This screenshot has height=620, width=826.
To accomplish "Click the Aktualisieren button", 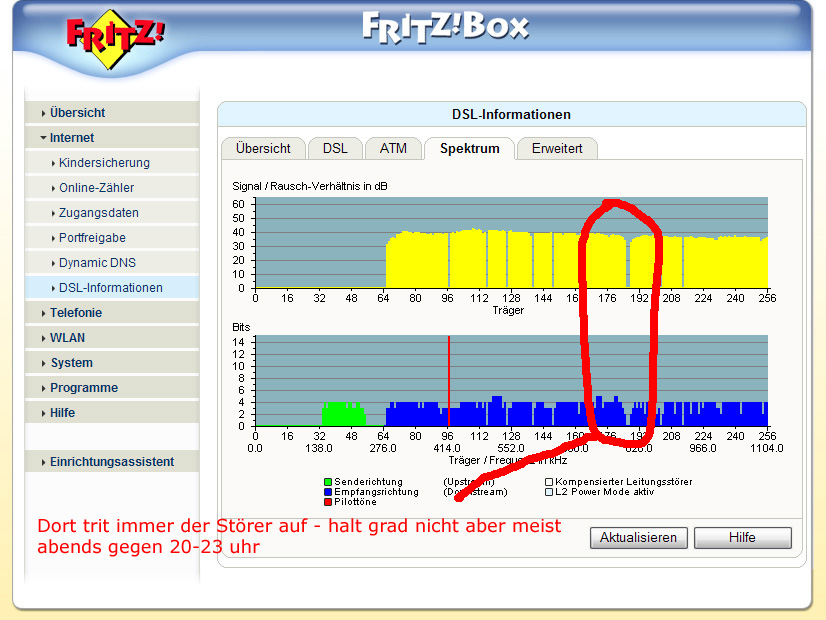I will click(x=638, y=538).
